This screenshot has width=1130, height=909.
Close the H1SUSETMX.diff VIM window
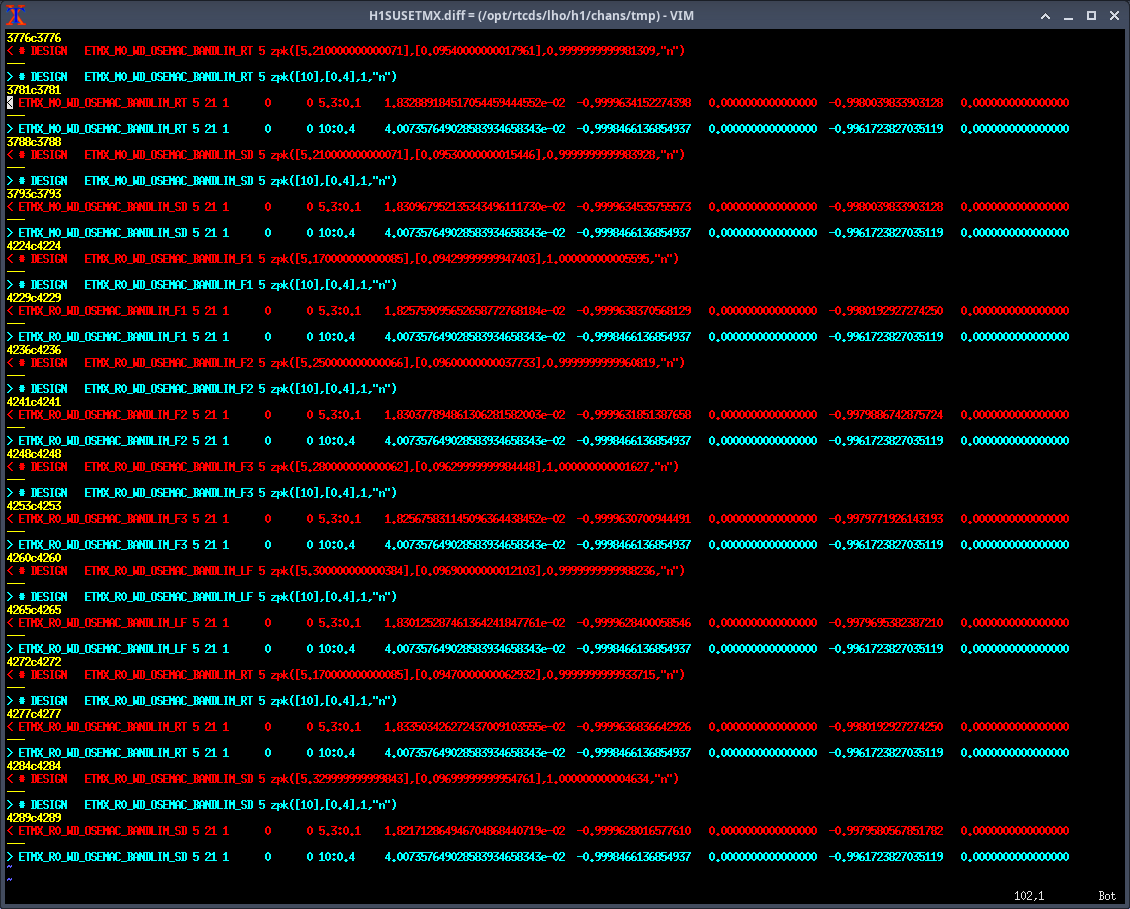click(1113, 15)
